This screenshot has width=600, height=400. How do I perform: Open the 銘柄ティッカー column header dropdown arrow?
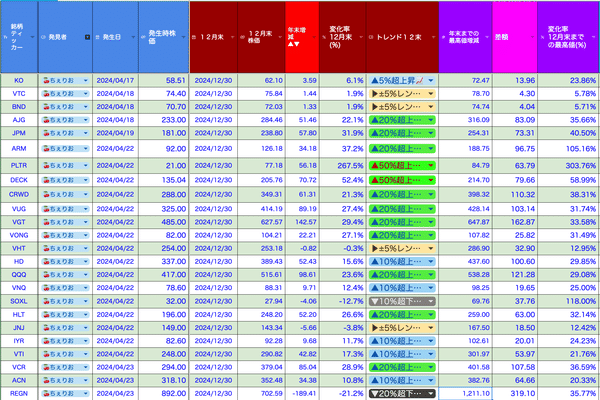pos(33,37)
